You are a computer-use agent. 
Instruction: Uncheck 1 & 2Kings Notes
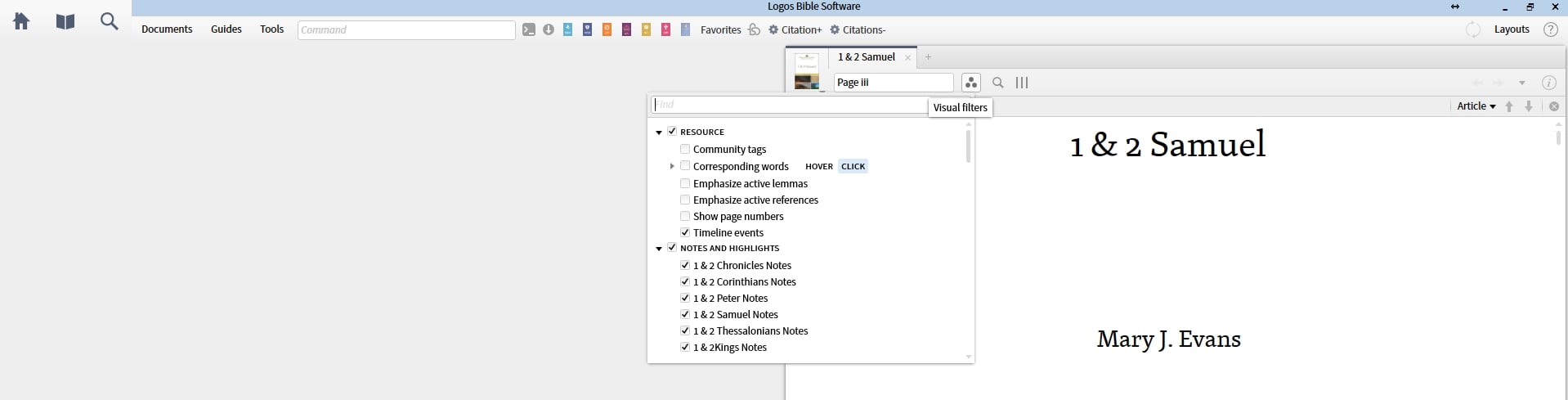pyautogui.click(x=685, y=347)
